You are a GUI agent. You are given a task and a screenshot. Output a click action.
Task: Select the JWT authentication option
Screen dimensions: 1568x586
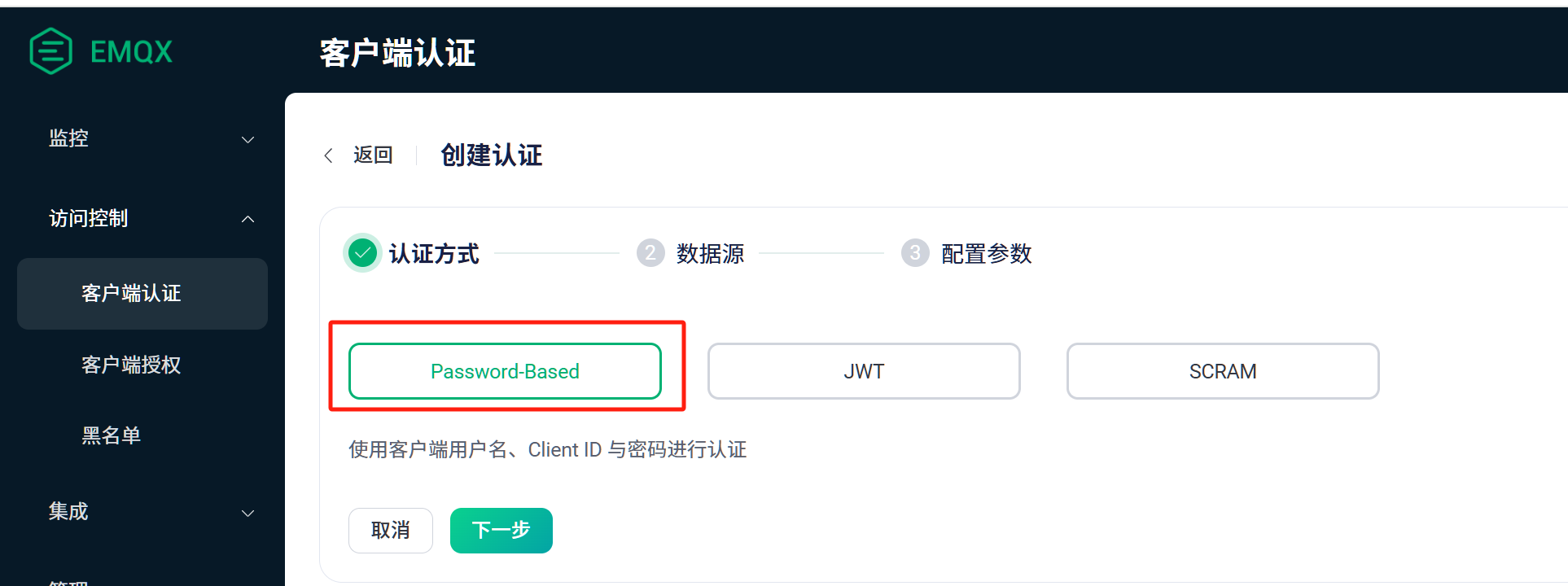[x=864, y=371]
